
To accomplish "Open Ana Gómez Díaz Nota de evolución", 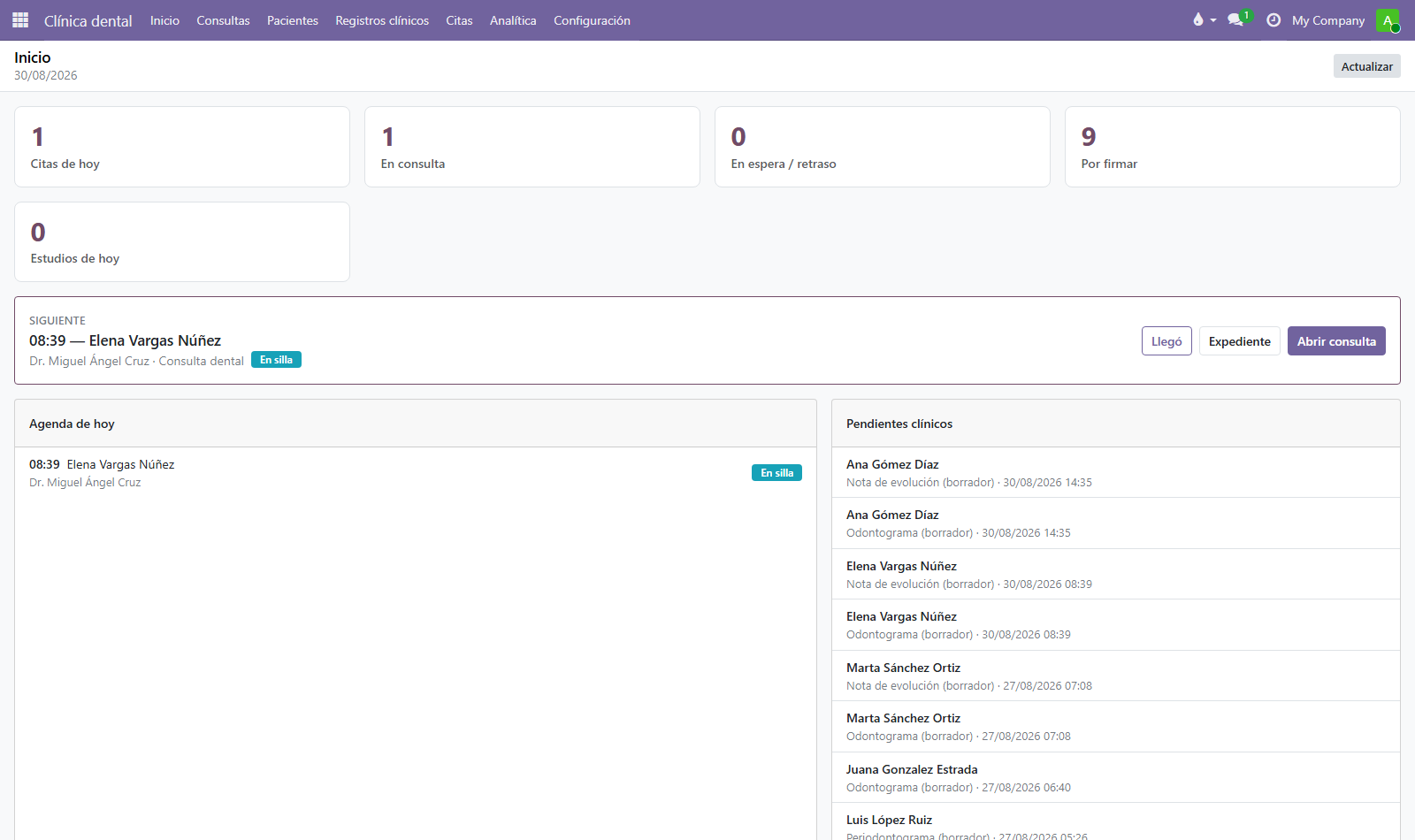I will (1116, 473).
